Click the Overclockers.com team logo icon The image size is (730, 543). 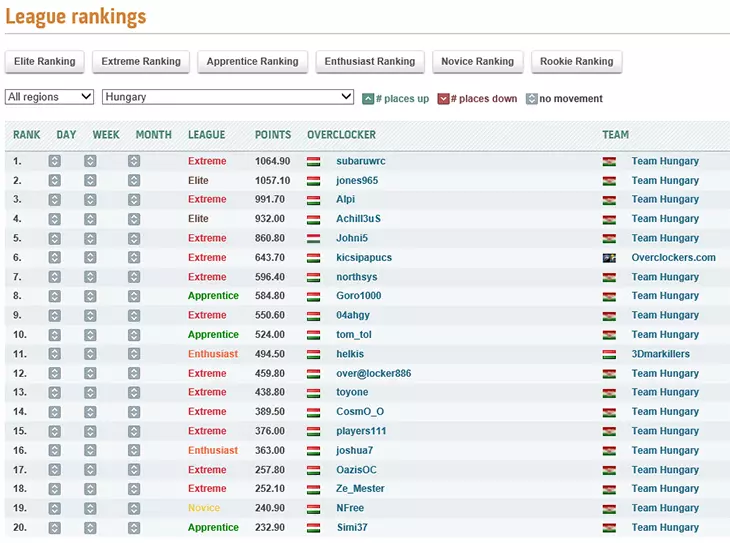pos(609,258)
